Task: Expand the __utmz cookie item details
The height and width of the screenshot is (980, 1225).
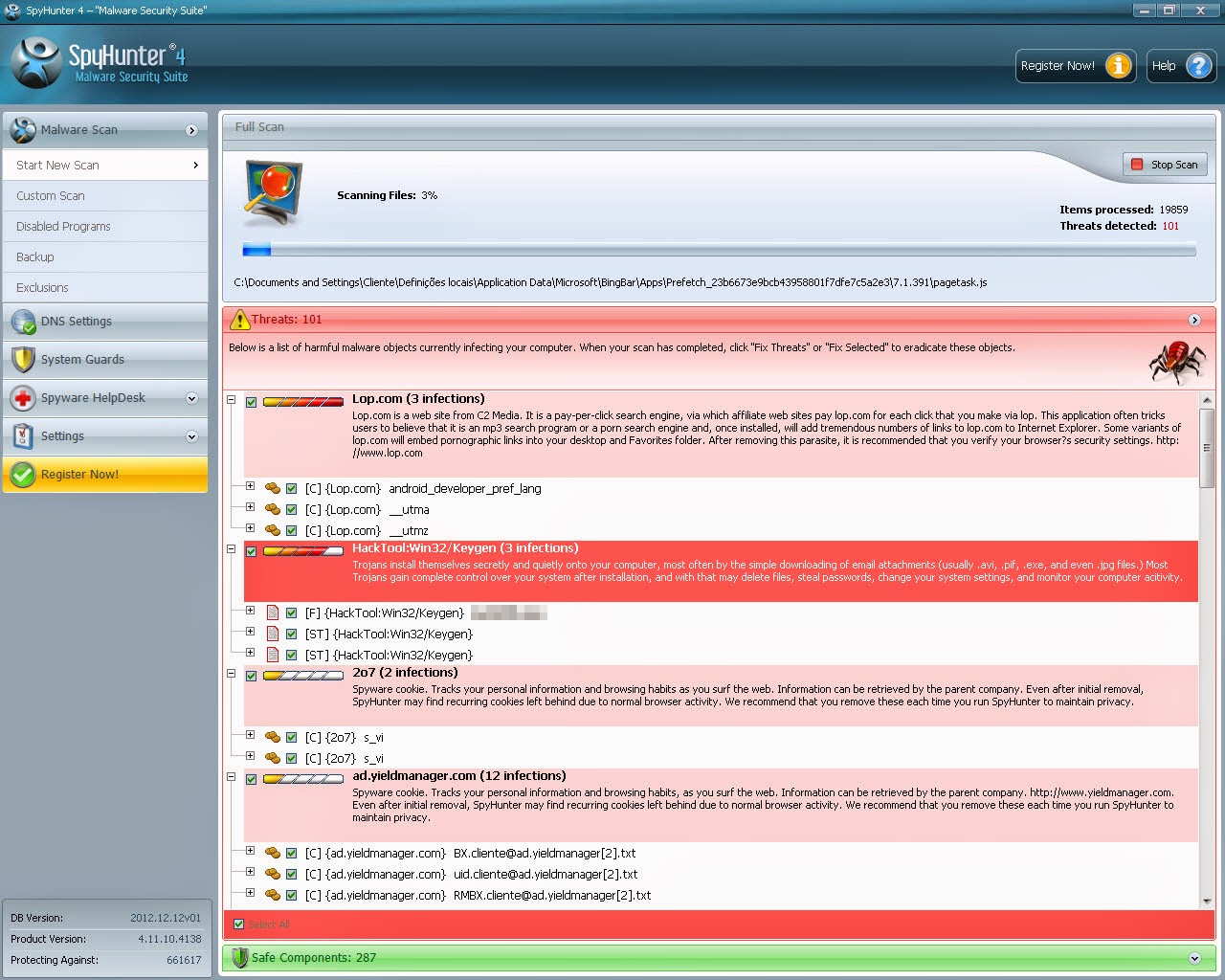Action: pyautogui.click(x=250, y=527)
